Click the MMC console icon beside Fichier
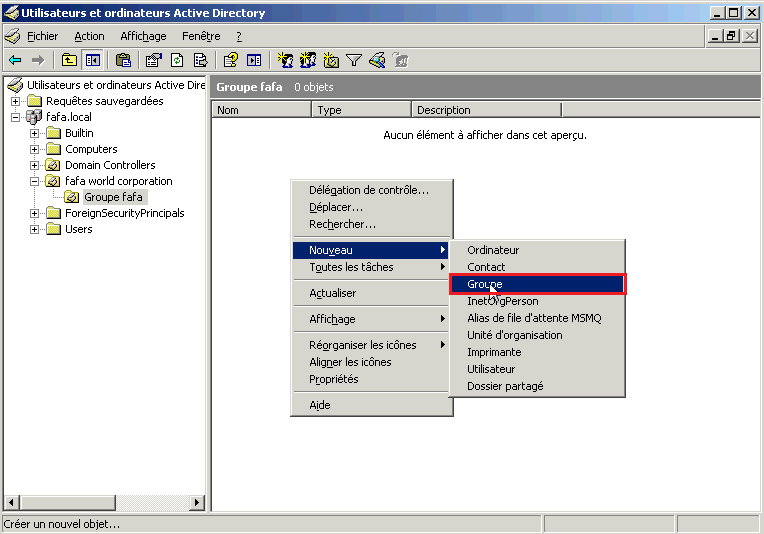764x534 pixels. coord(13,36)
